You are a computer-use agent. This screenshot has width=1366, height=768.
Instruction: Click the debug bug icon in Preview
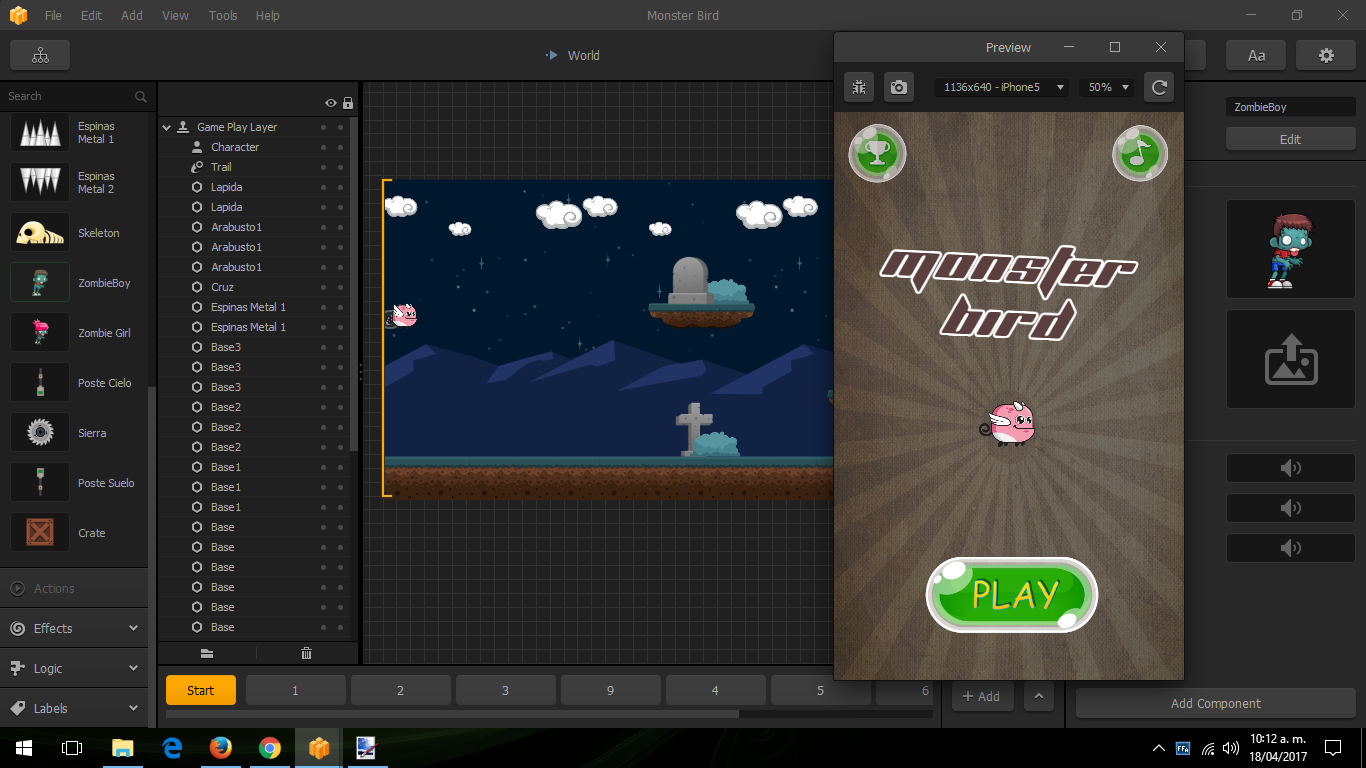tap(859, 87)
